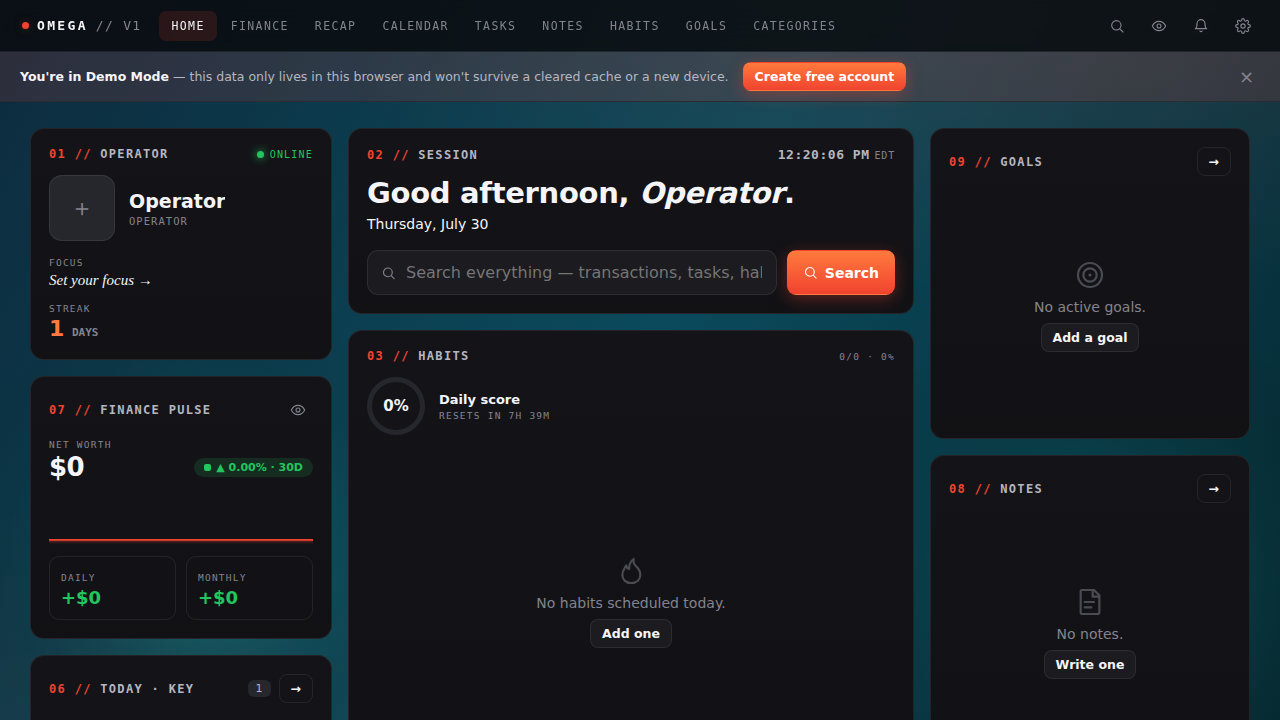Click the Daily +$0 card
This screenshot has height=720, width=1280.
coord(112,588)
